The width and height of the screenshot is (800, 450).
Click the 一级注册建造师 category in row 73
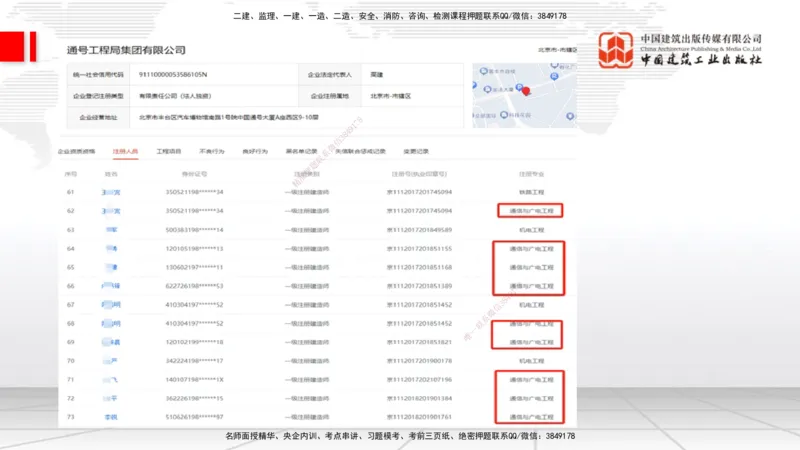tap(307, 417)
